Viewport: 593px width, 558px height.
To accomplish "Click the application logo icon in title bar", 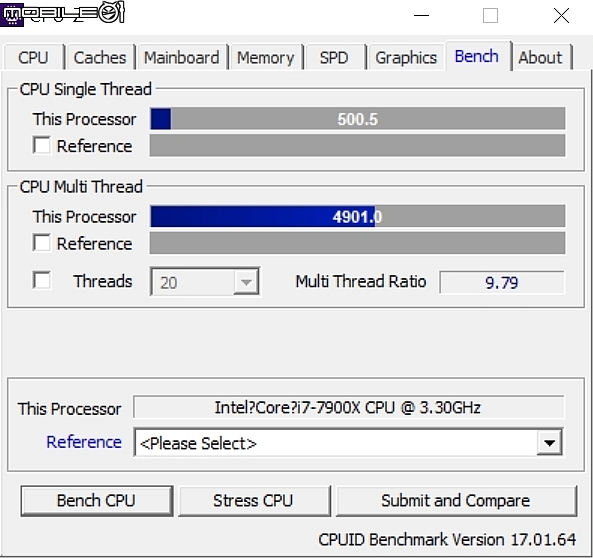I will coord(12,14).
